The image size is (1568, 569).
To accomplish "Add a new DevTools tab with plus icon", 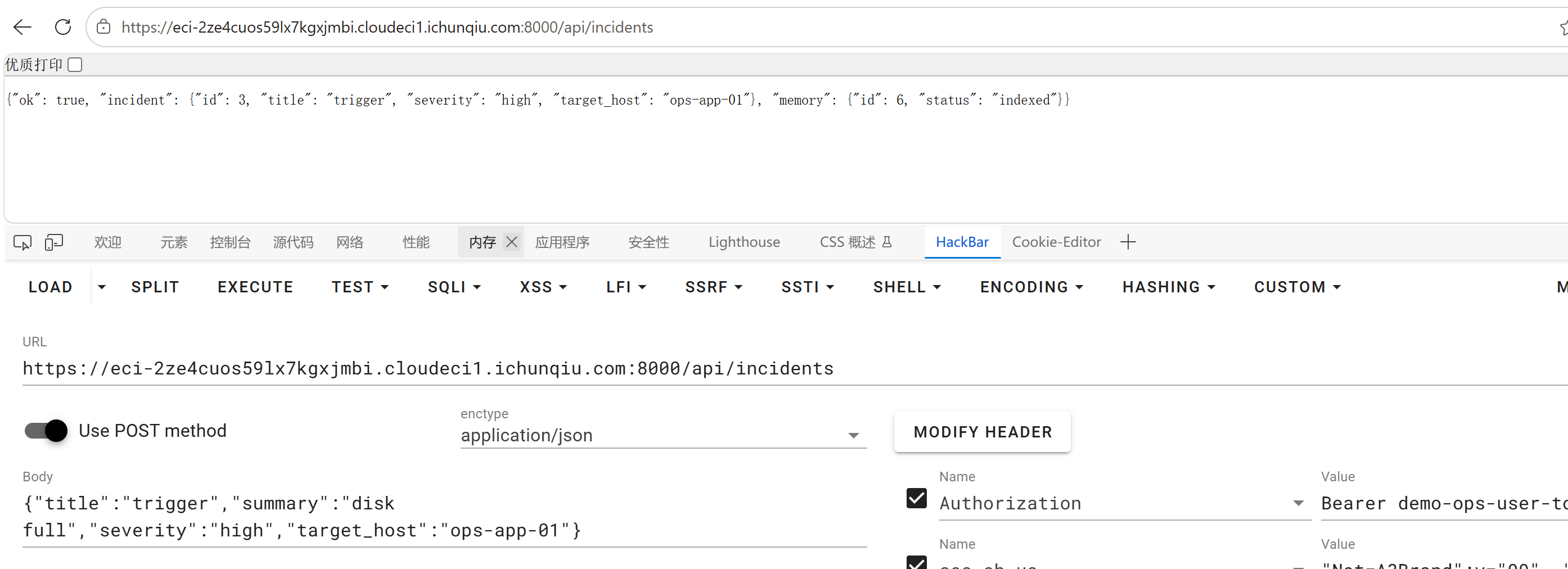I will click(1128, 242).
